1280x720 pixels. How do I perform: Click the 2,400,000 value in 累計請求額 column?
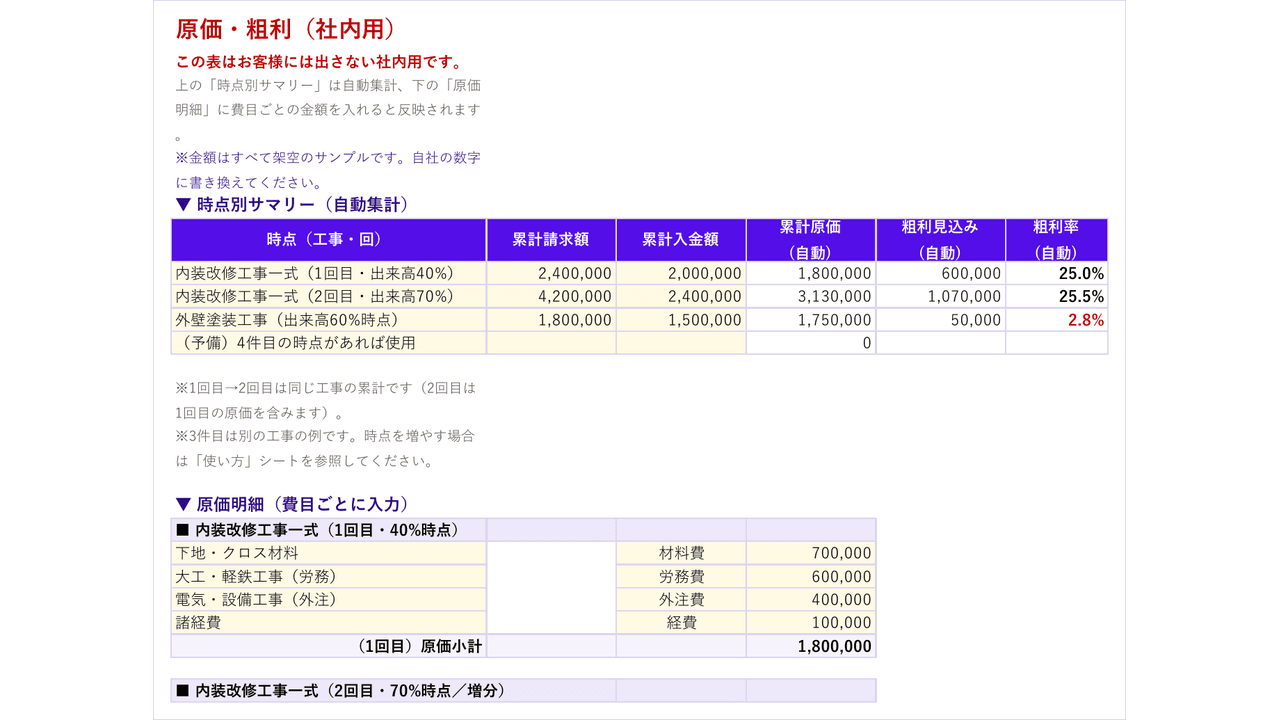click(x=551, y=273)
